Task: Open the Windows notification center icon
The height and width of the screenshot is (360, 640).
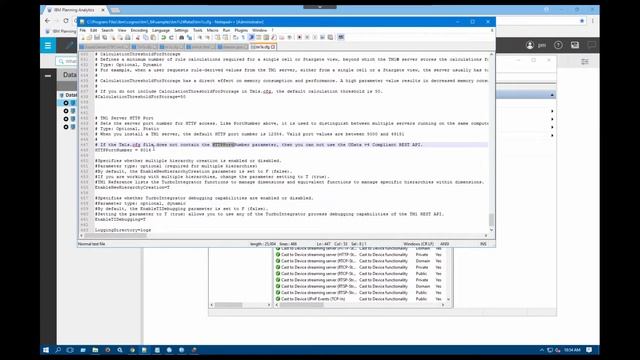Action: (x=589, y=350)
